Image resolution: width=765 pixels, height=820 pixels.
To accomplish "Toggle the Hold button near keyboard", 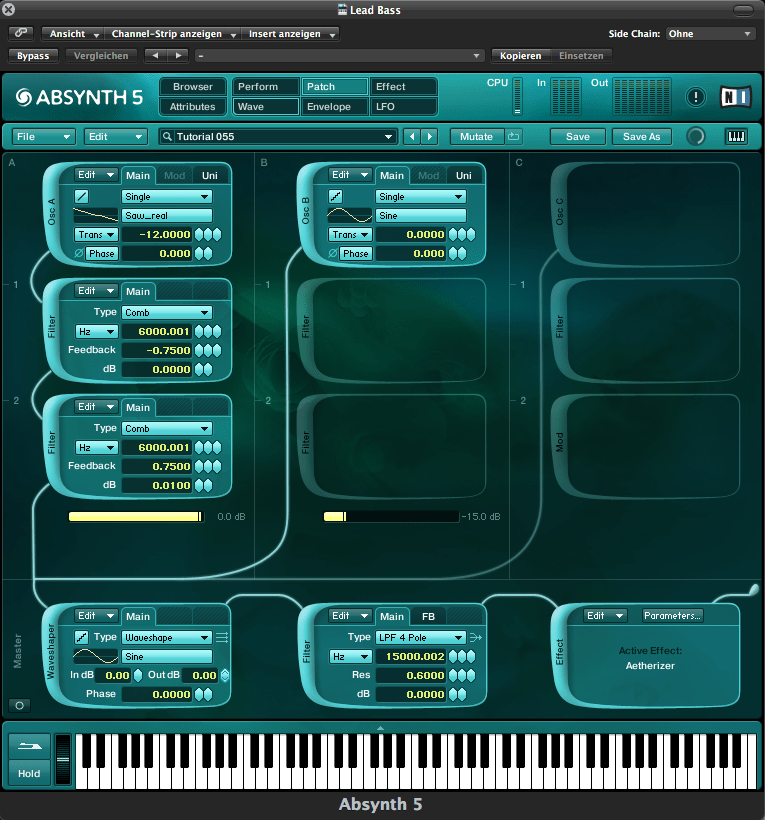I will (29, 773).
